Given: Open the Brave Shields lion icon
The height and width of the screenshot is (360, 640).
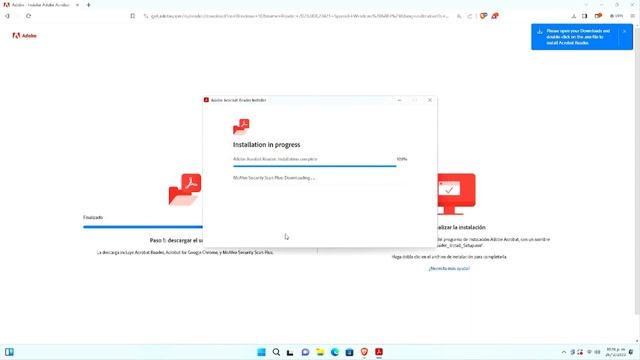Looking at the screenshot, I should (483, 16).
